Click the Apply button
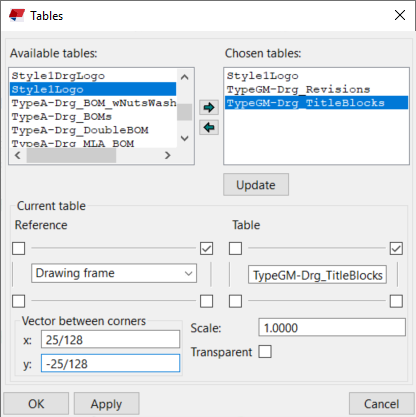Viewport: 416px width, 417px height. click(x=107, y=404)
